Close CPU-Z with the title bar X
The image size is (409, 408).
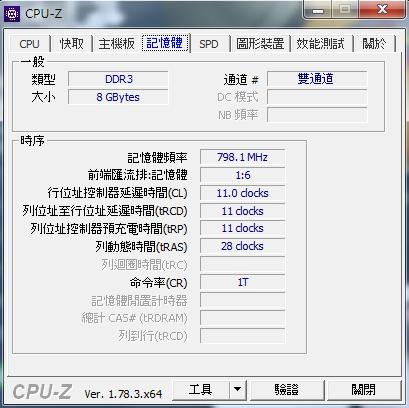point(383,10)
